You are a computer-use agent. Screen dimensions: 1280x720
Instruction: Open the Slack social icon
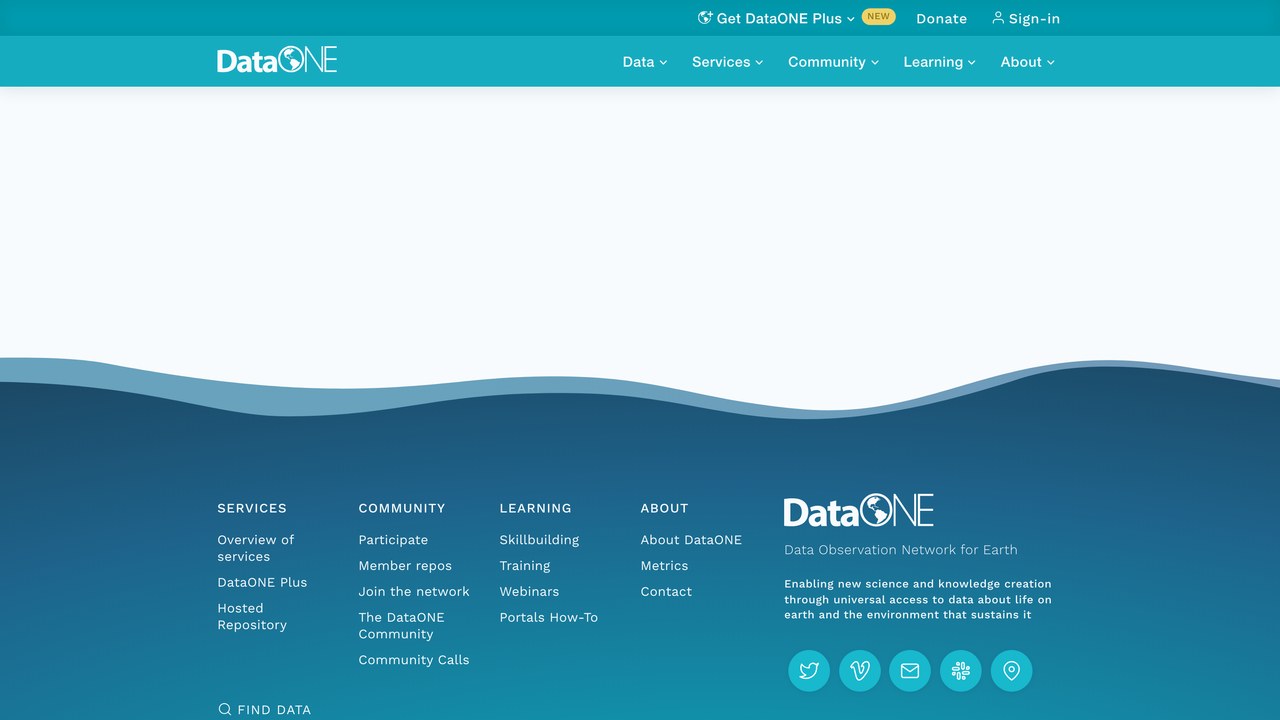coord(961,670)
